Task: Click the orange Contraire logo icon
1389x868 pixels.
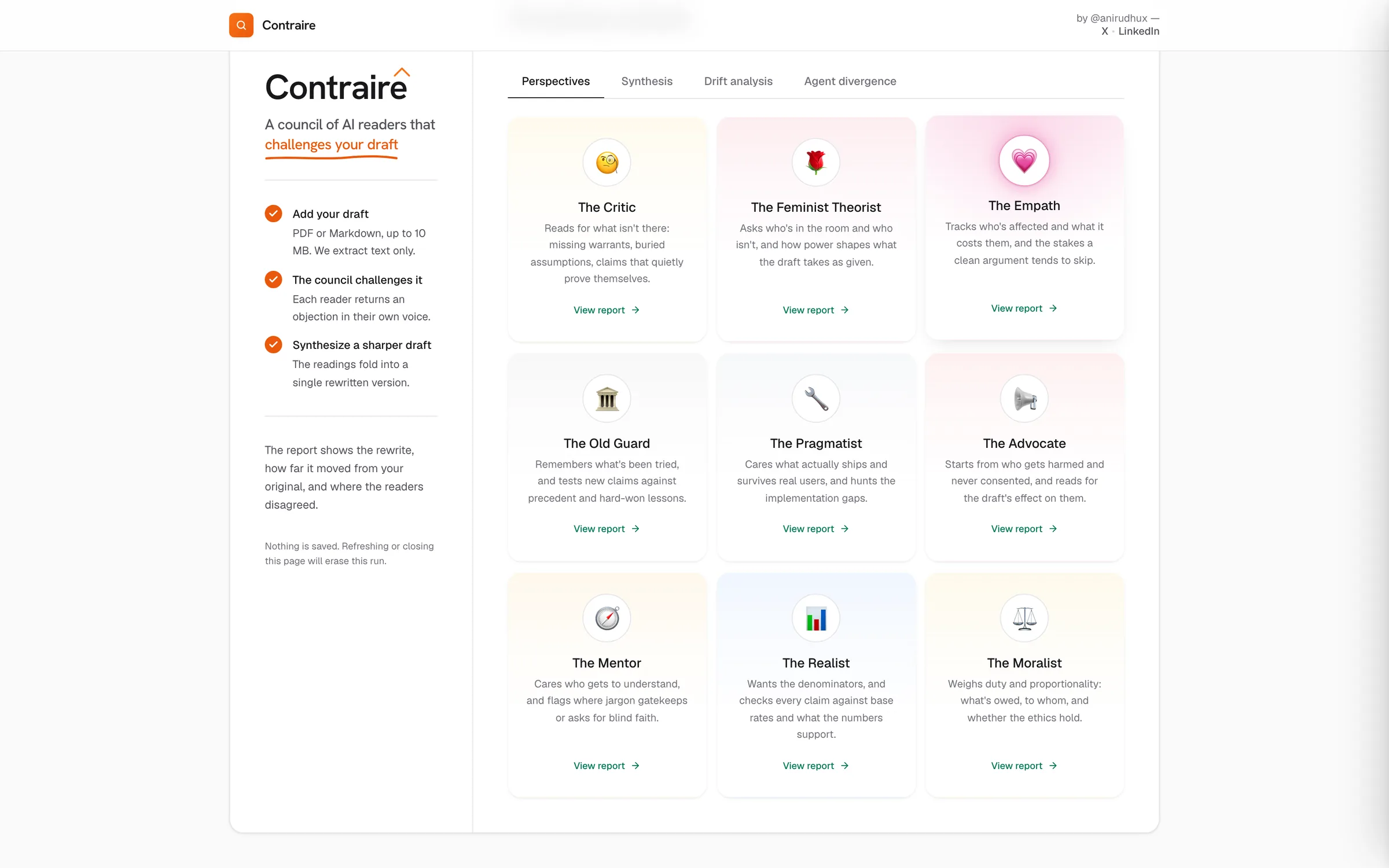Action: [241, 25]
